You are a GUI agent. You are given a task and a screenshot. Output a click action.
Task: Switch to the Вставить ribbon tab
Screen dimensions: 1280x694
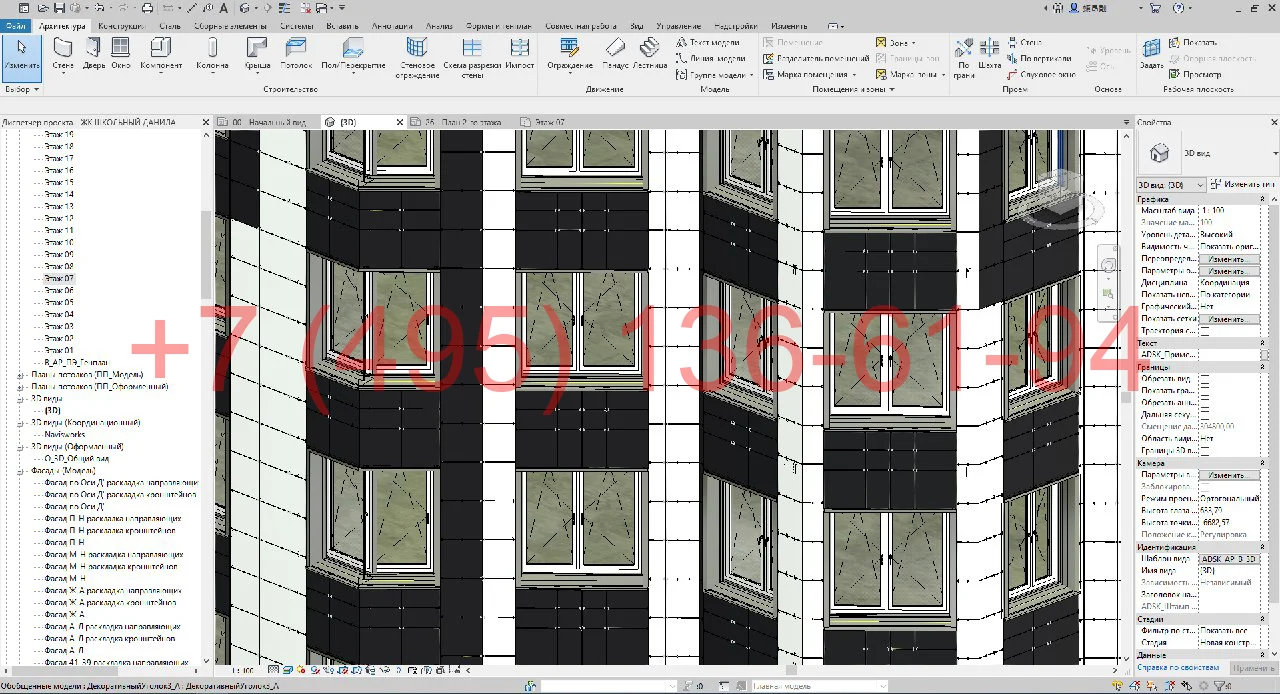pyautogui.click(x=342, y=26)
